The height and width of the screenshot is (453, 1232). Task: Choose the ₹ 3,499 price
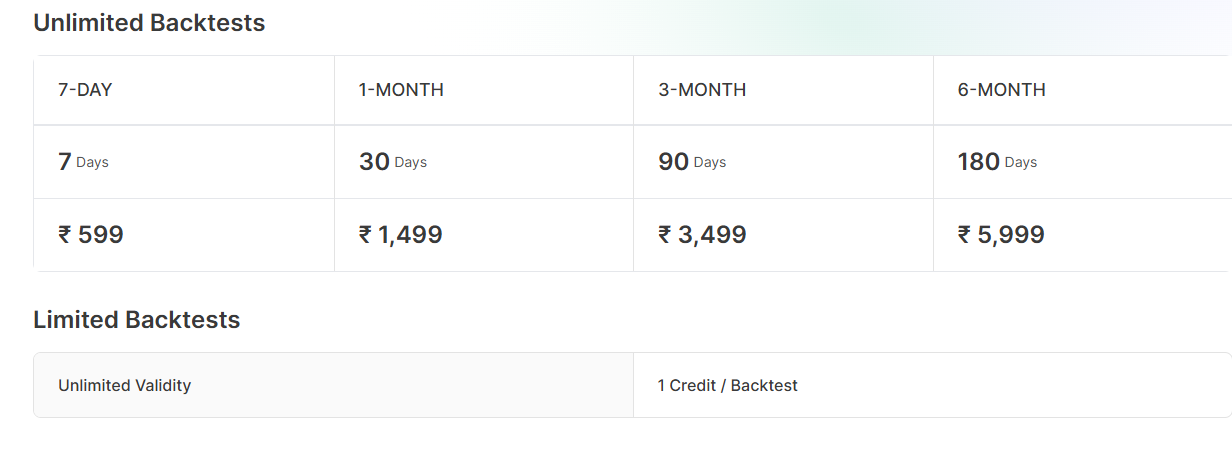tap(702, 235)
